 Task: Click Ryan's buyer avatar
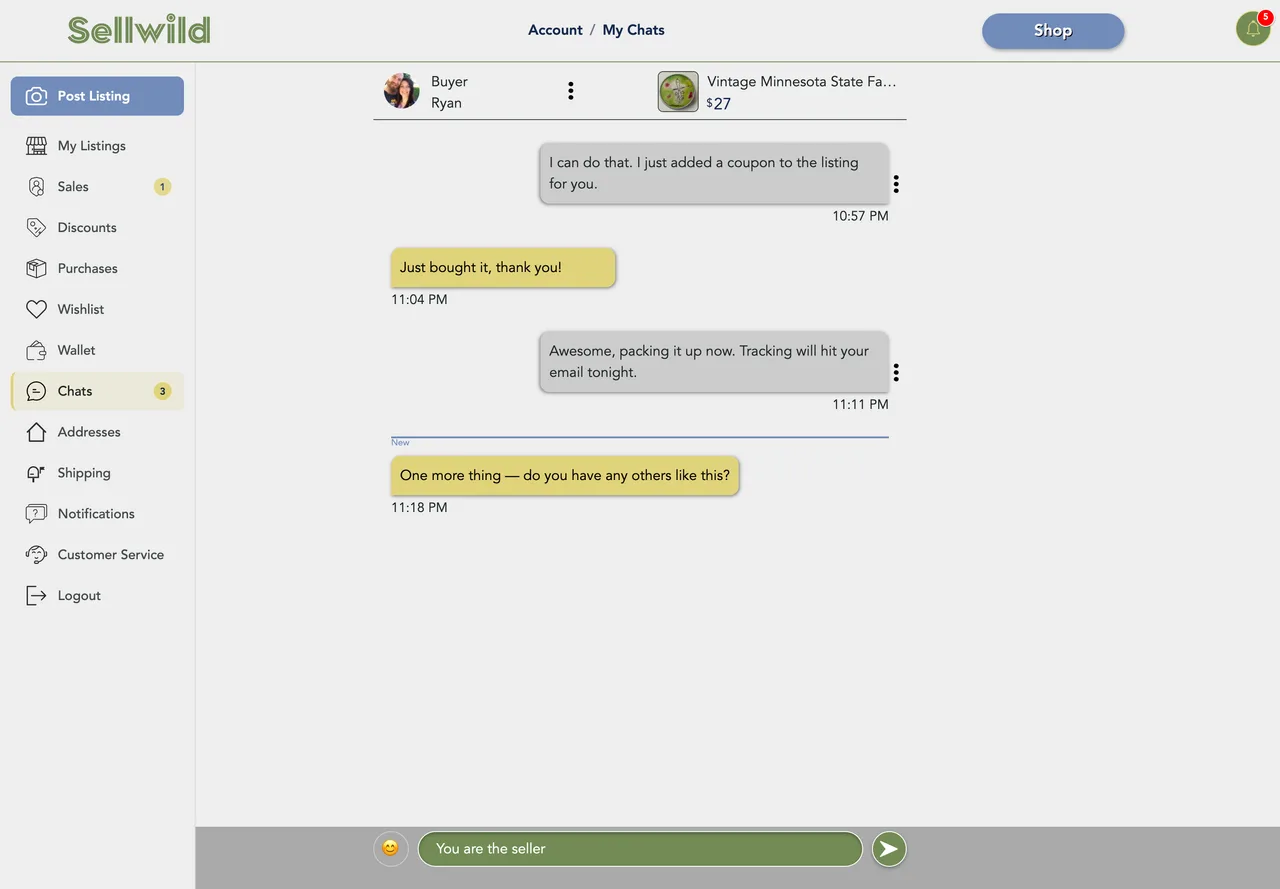[x=402, y=91]
